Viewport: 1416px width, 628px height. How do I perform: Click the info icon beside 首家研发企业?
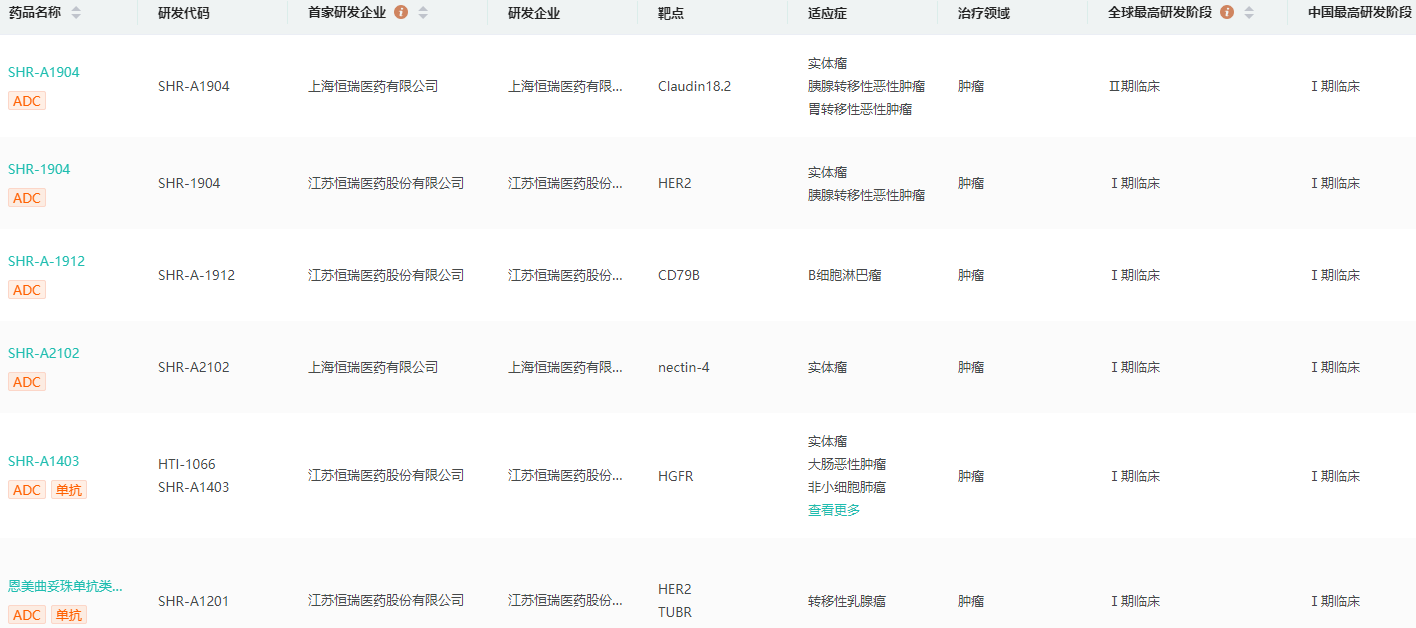point(401,13)
